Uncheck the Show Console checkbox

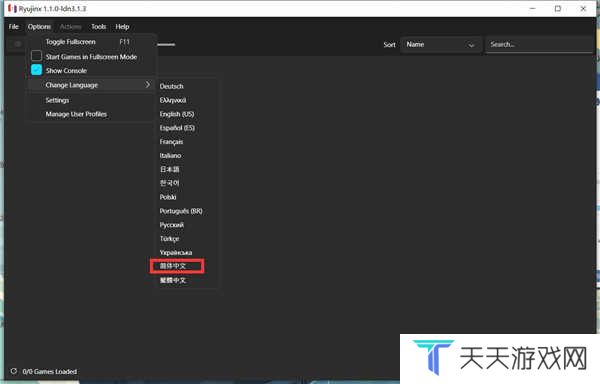point(36,70)
